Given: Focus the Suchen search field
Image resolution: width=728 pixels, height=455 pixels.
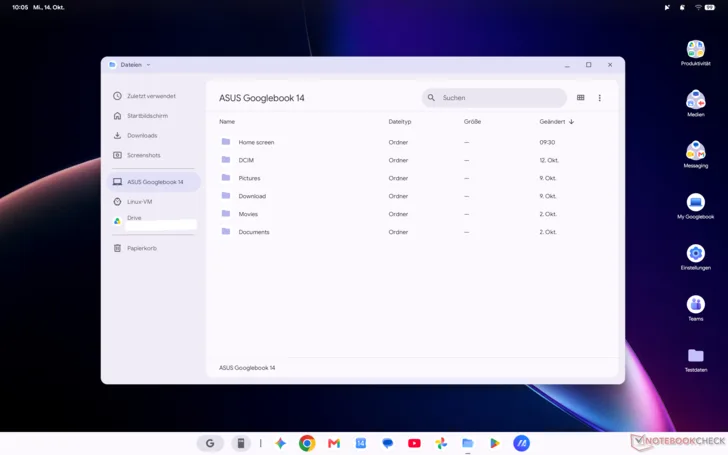Looking at the screenshot, I should (494, 98).
